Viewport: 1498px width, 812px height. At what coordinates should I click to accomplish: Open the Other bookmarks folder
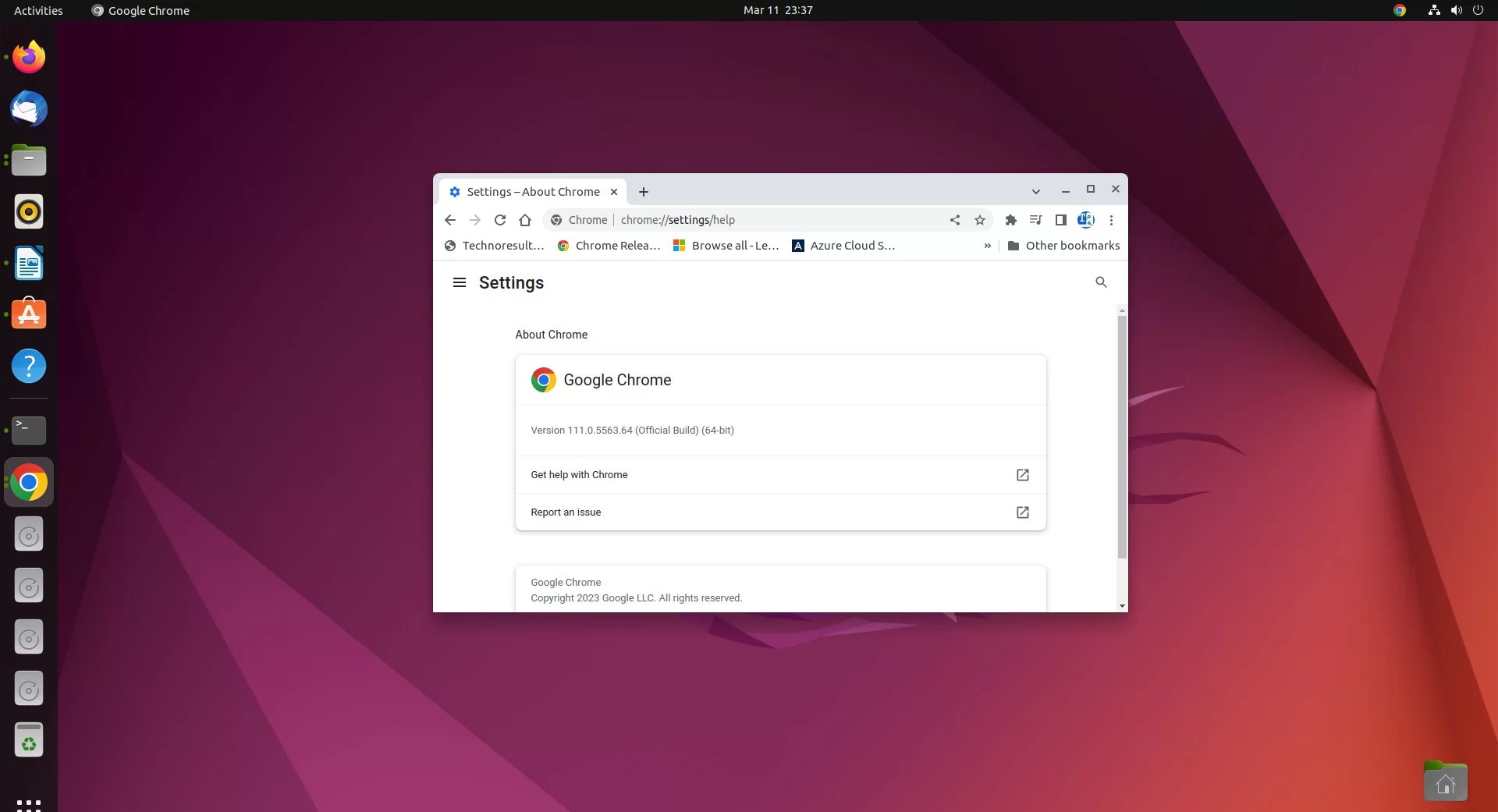click(1063, 245)
